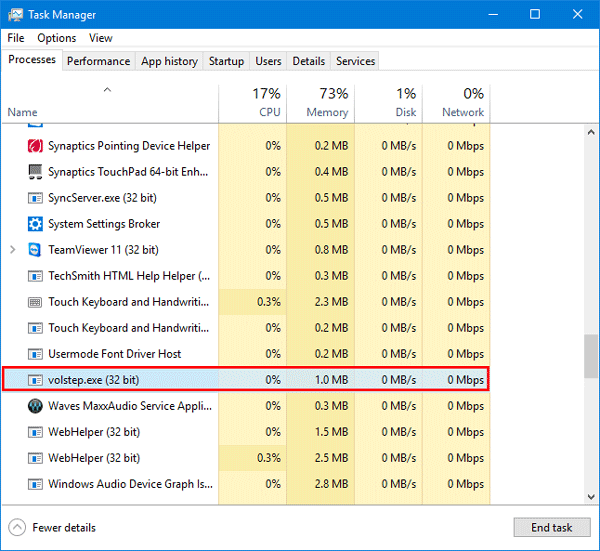Click the Usermode Font Driver Host icon
This screenshot has width=600, height=551.
click(x=35, y=354)
